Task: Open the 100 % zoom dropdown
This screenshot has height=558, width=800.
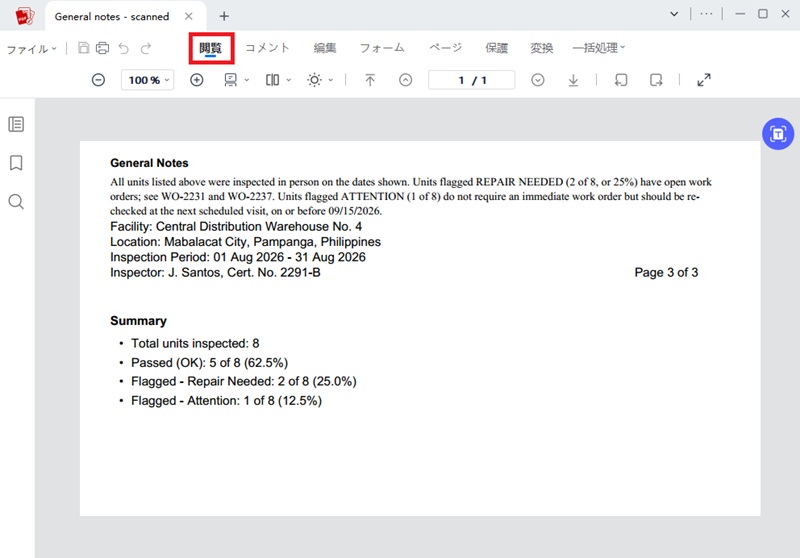Action: click(x=147, y=80)
